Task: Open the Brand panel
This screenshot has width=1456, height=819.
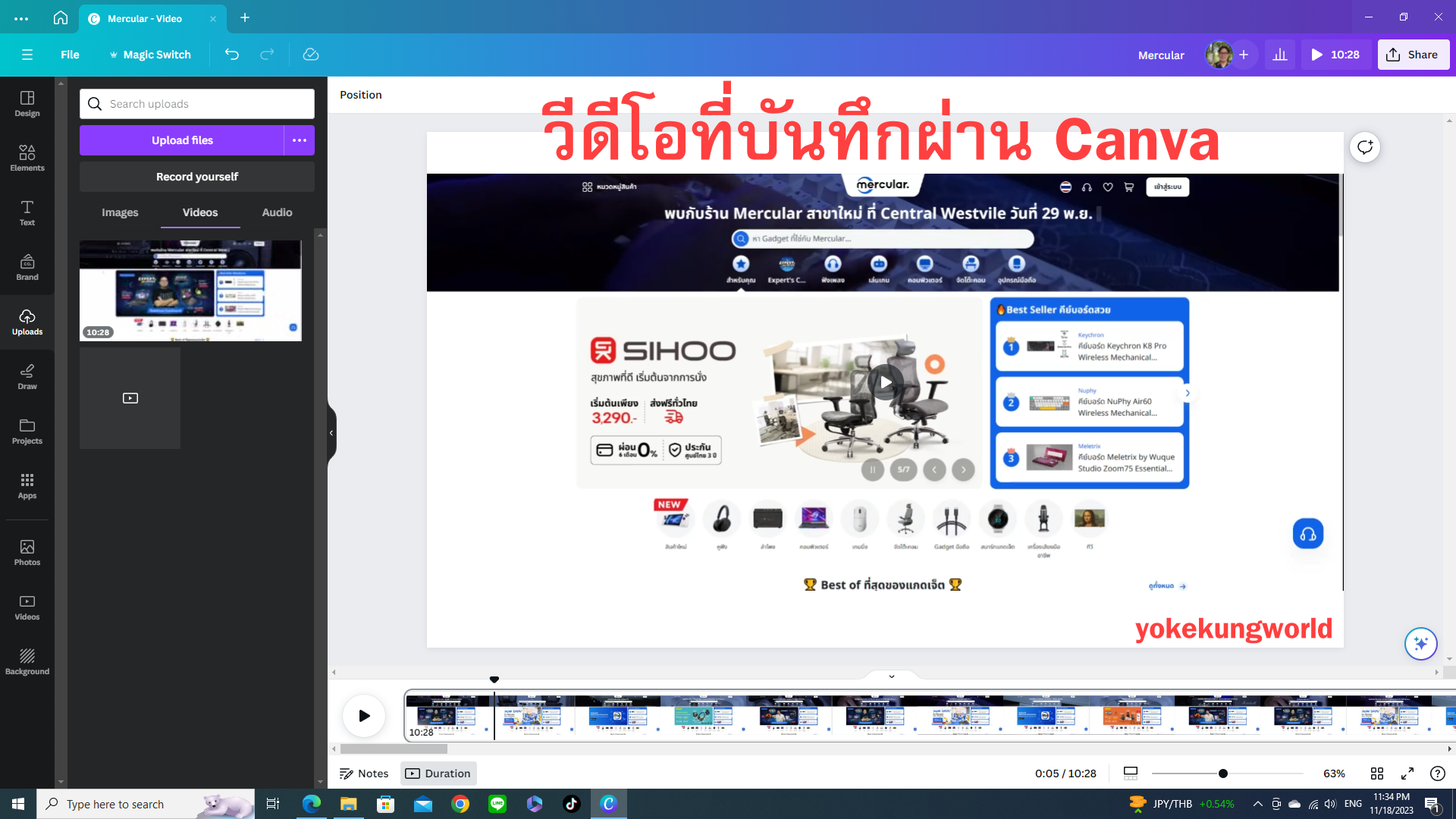Action: coord(27,268)
